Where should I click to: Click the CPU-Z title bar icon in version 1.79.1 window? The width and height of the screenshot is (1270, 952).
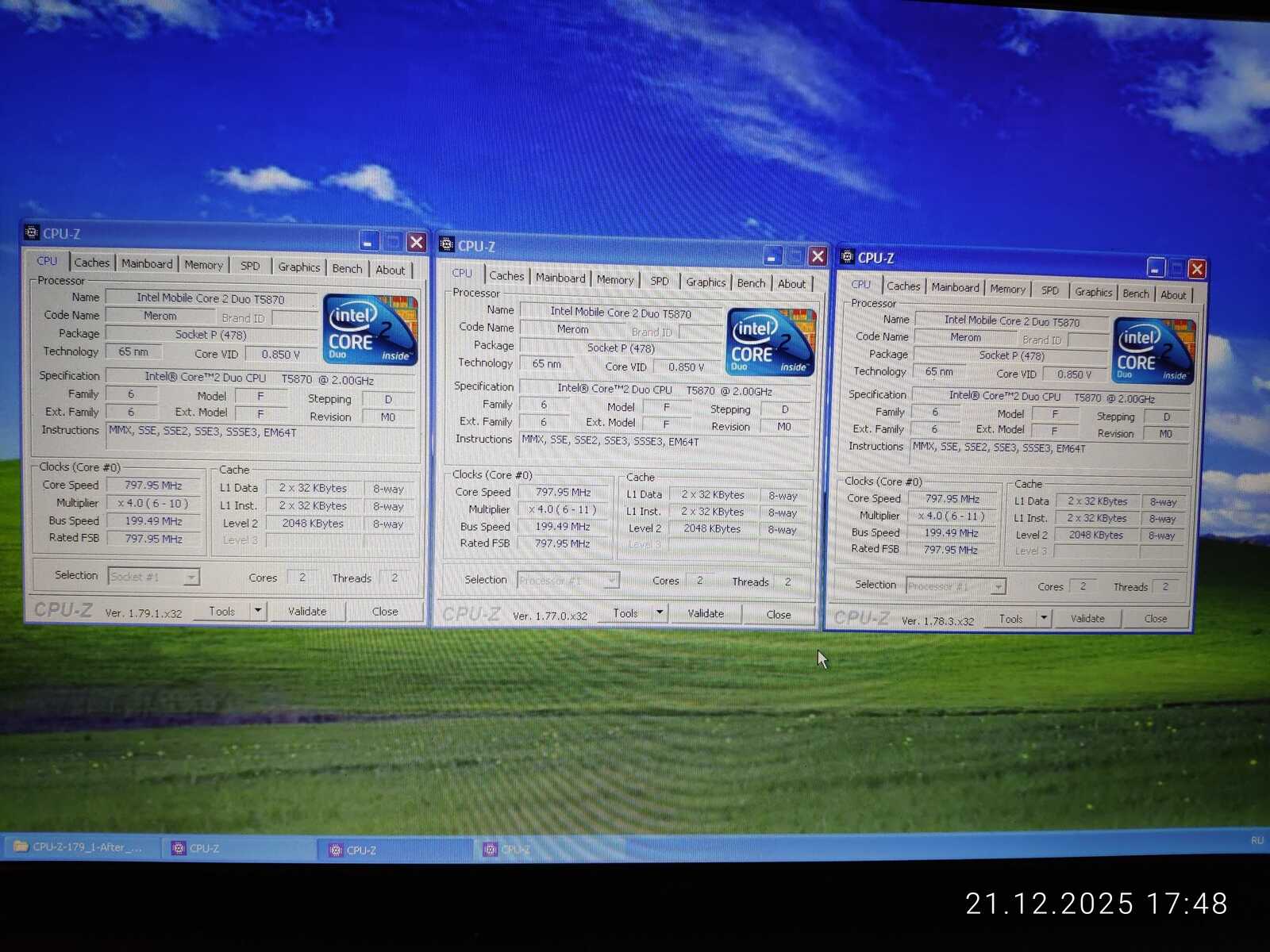(x=32, y=232)
